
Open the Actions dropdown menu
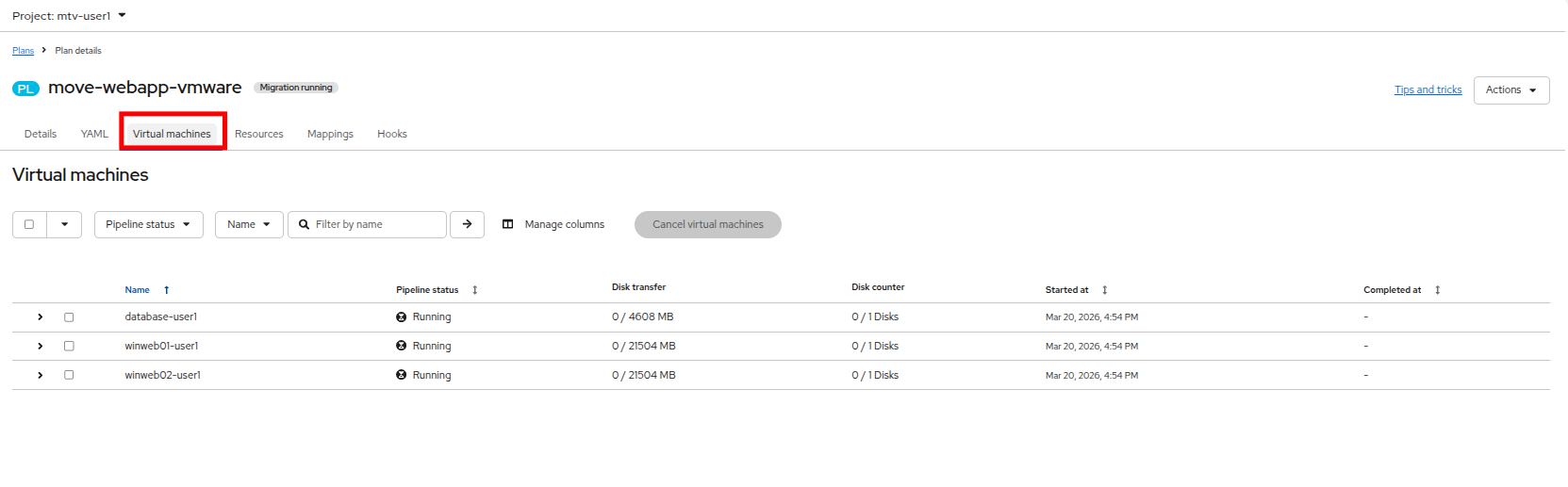pos(1511,90)
